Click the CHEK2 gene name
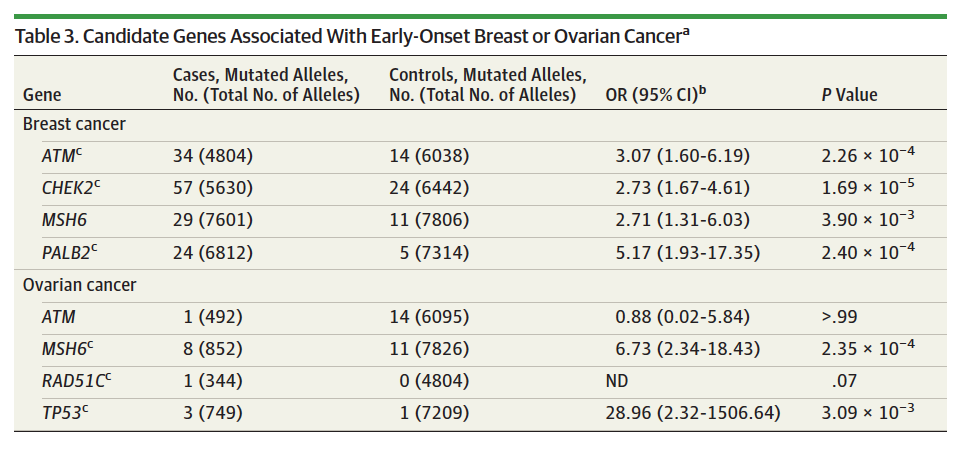Viewport: 966px width, 454px height. (x=68, y=189)
